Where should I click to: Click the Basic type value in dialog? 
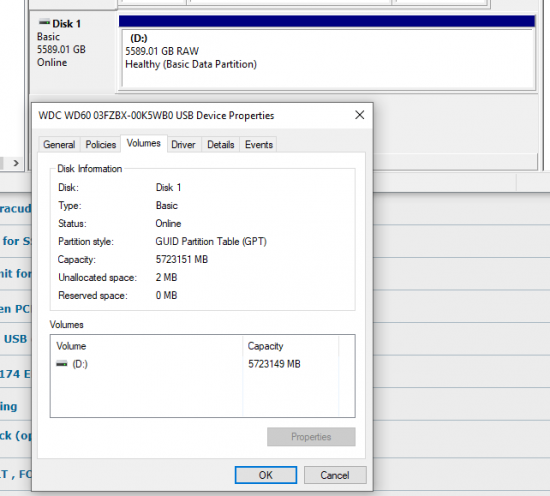tap(167, 205)
